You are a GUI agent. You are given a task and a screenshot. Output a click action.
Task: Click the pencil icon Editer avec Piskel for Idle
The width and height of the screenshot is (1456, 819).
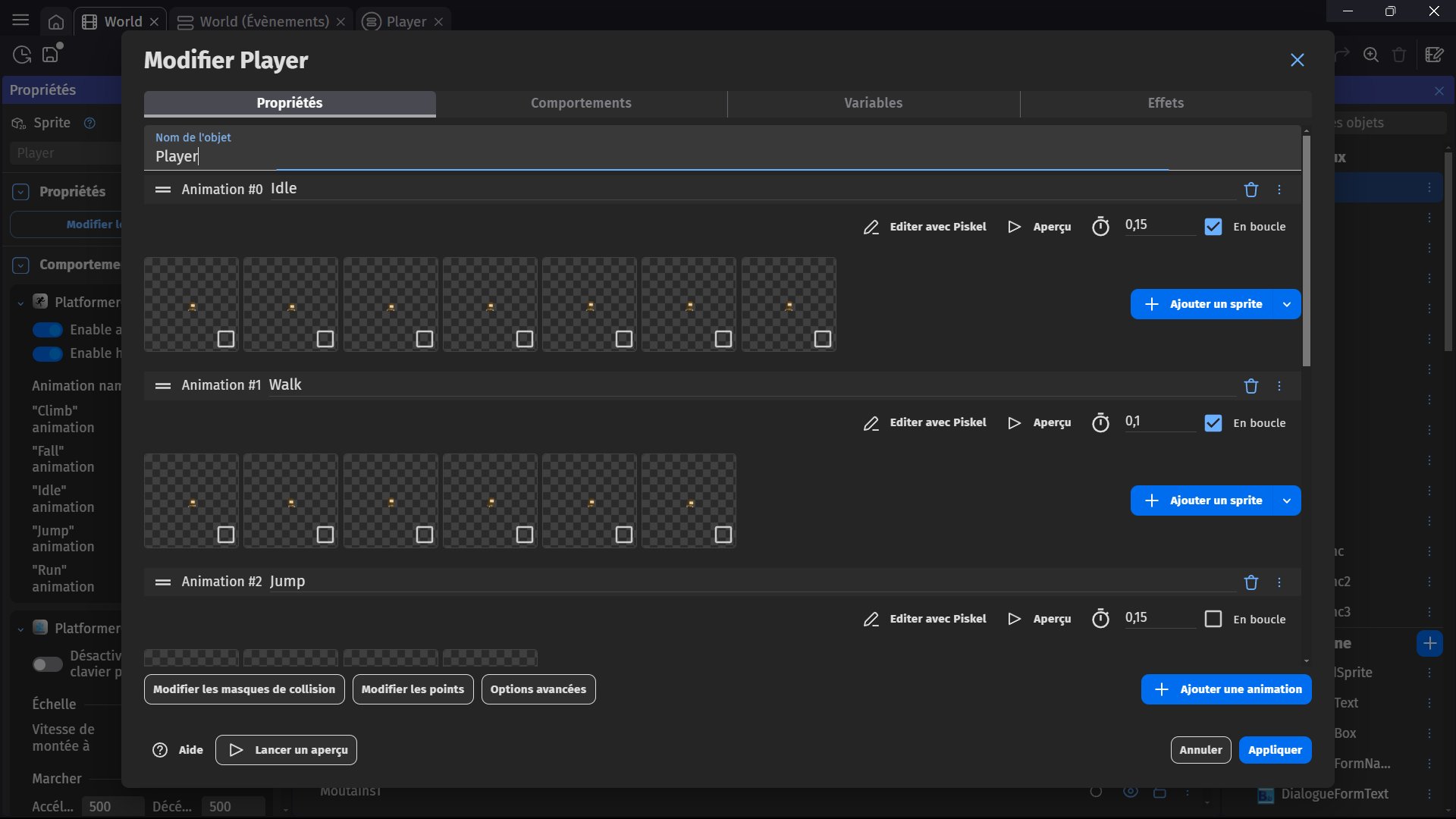point(871,227)
